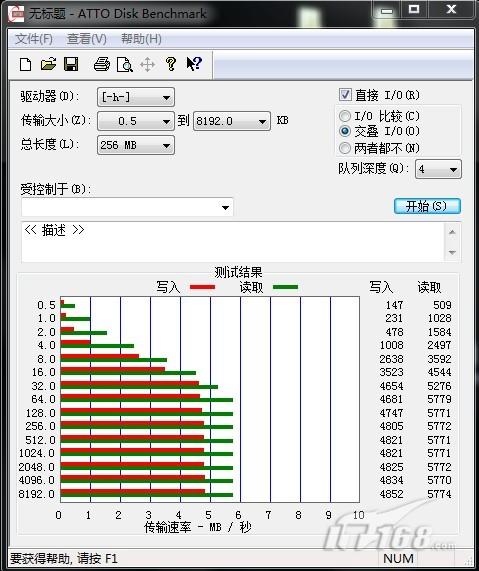The height and width of the screenshot is (571, 479).
Task: Open the 文件(F) menu
Action: point(34,39)
